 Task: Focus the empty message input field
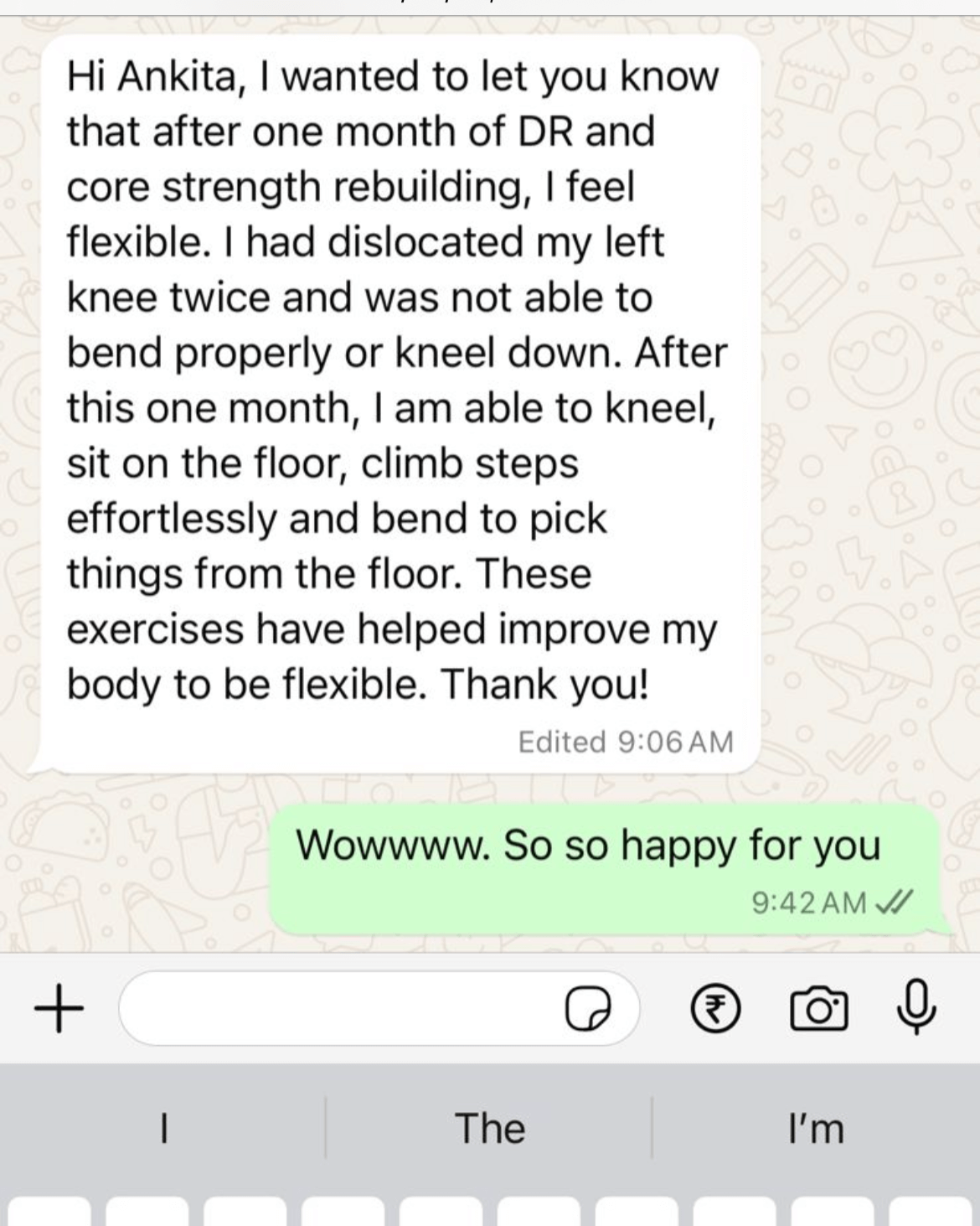click(379, 1008)
